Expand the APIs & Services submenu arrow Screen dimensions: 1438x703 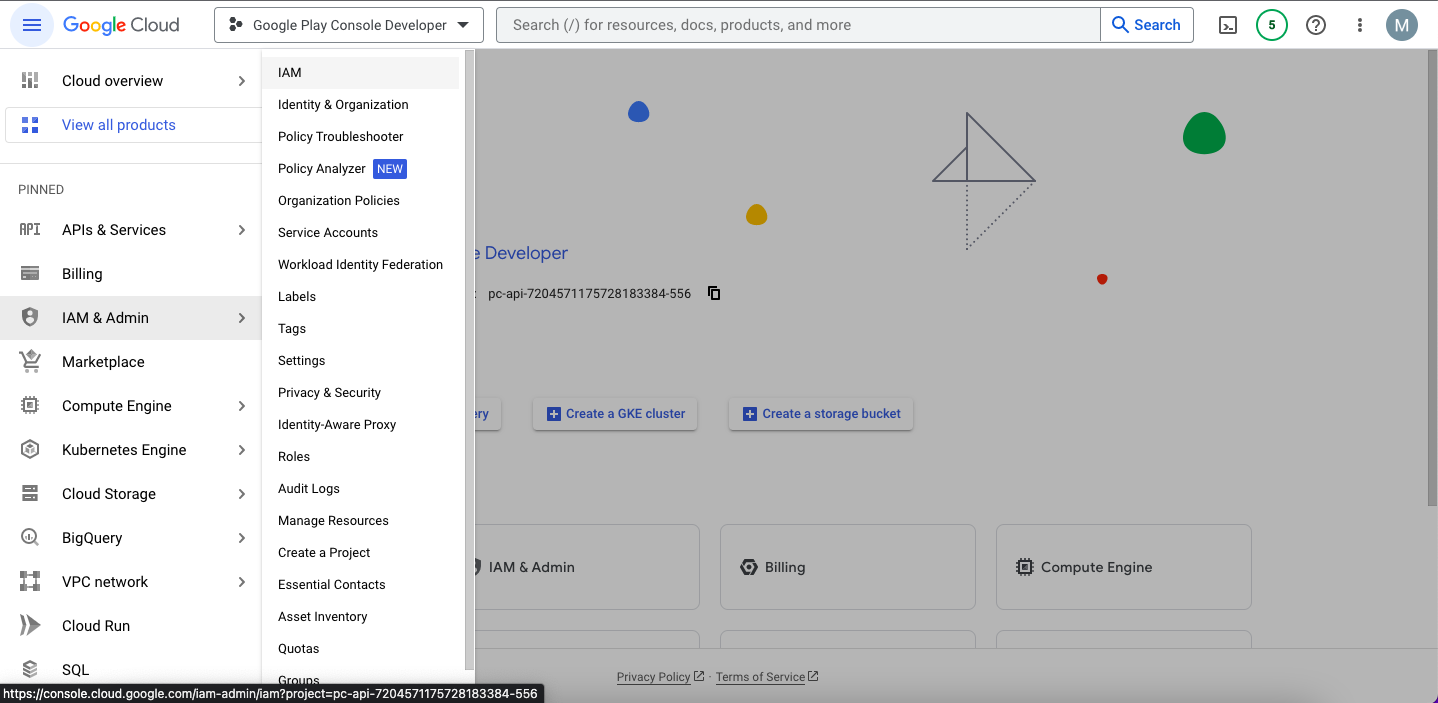[242, 230]
